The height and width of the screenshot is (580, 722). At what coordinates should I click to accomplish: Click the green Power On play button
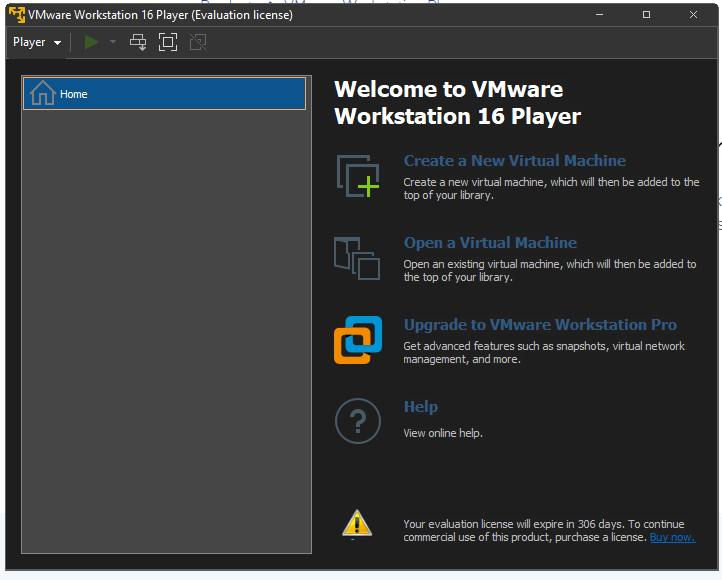[x=92, y=42]
